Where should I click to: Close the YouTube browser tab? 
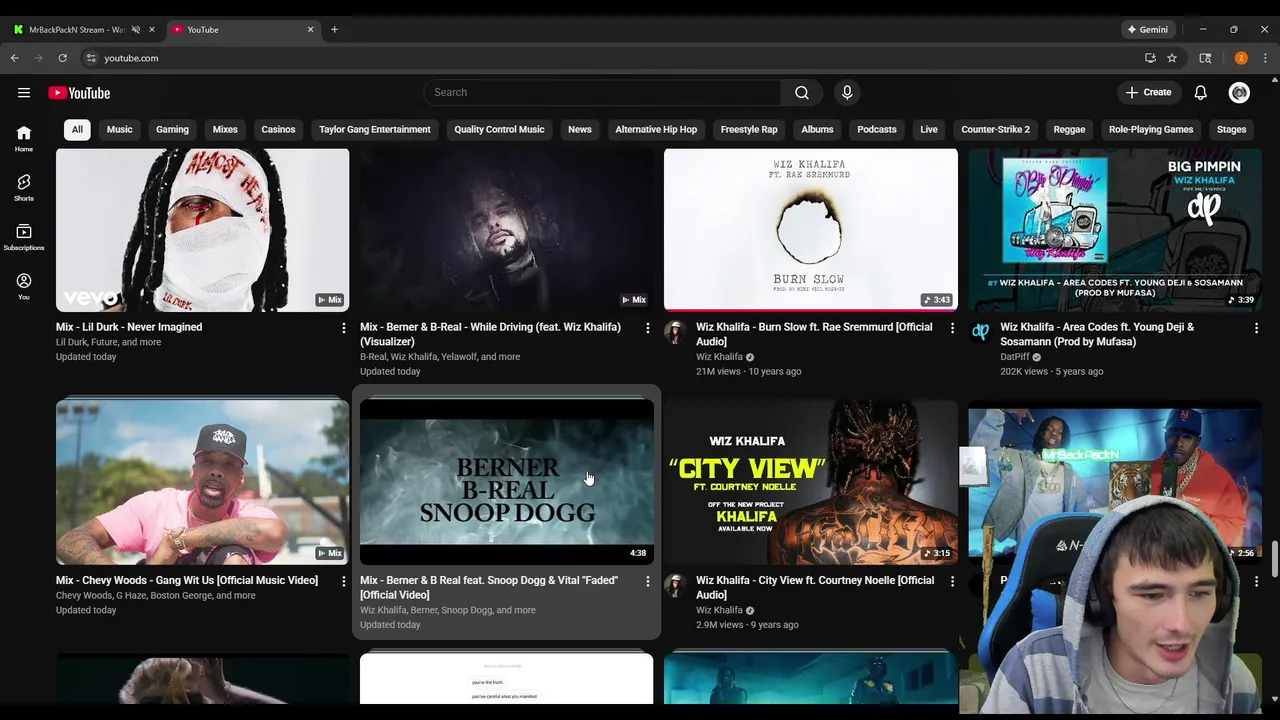tap(310, 29)
